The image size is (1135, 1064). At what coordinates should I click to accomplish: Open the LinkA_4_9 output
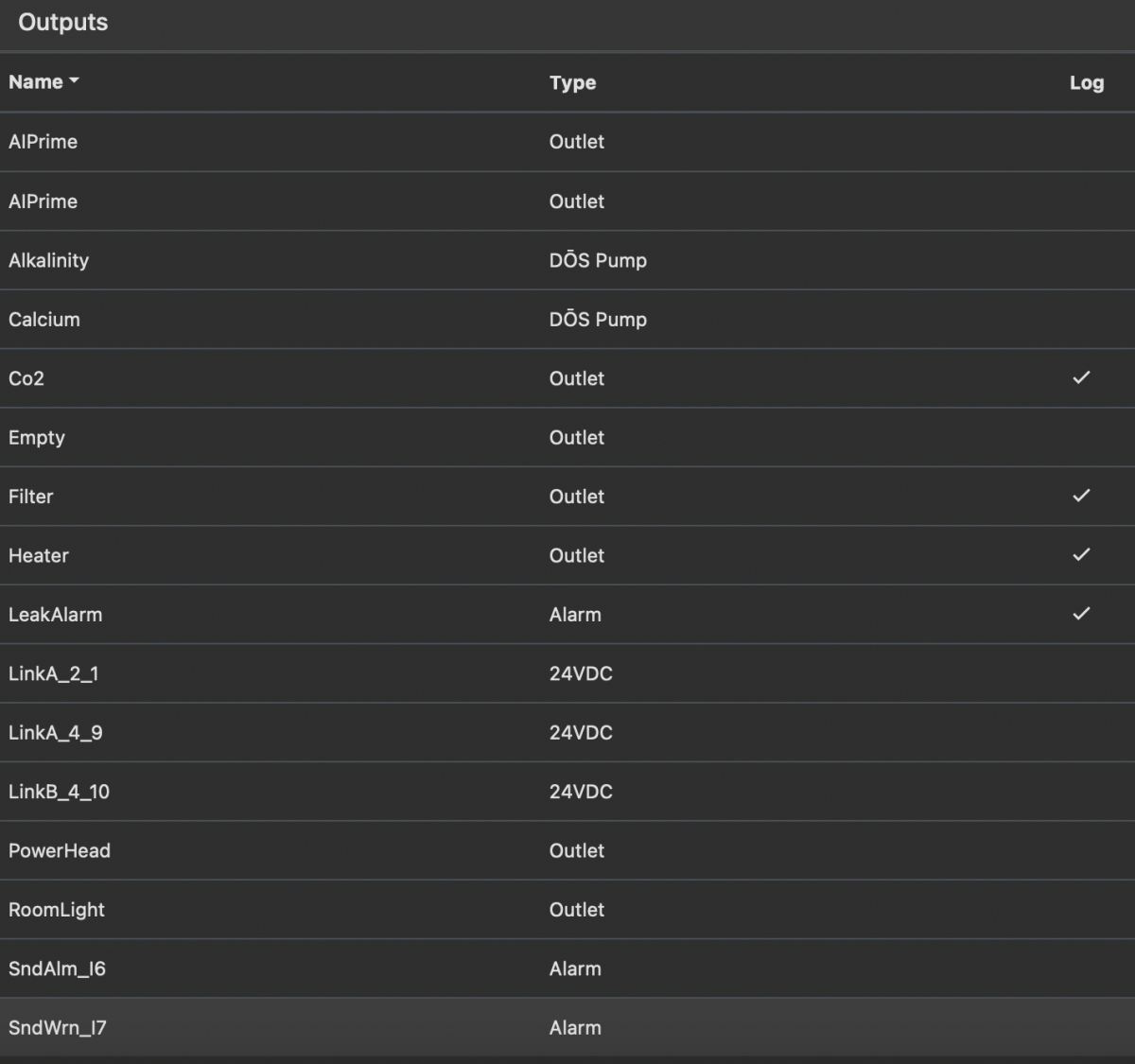(x=56, y=732)
